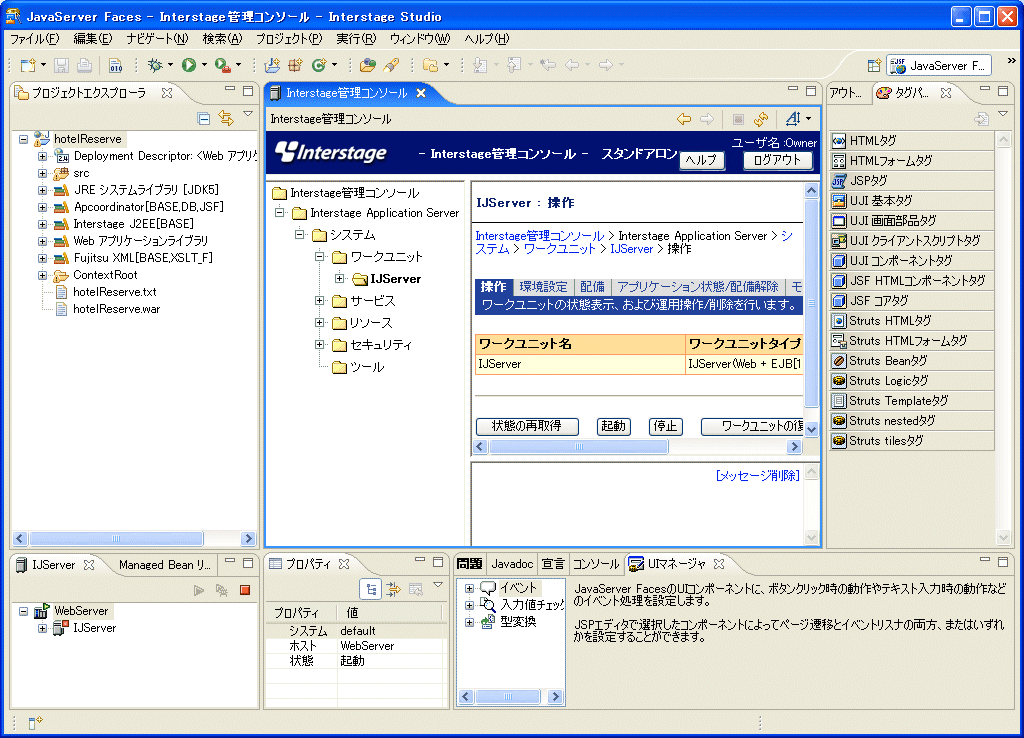Toggle Link with Editor in Project Explorer

[x=226, y=118]
